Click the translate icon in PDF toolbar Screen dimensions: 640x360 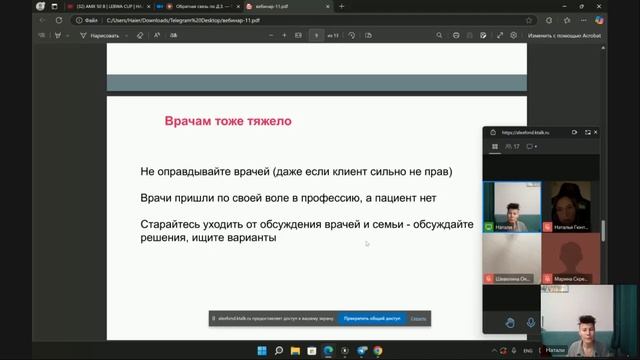click(x=173, y=36)
